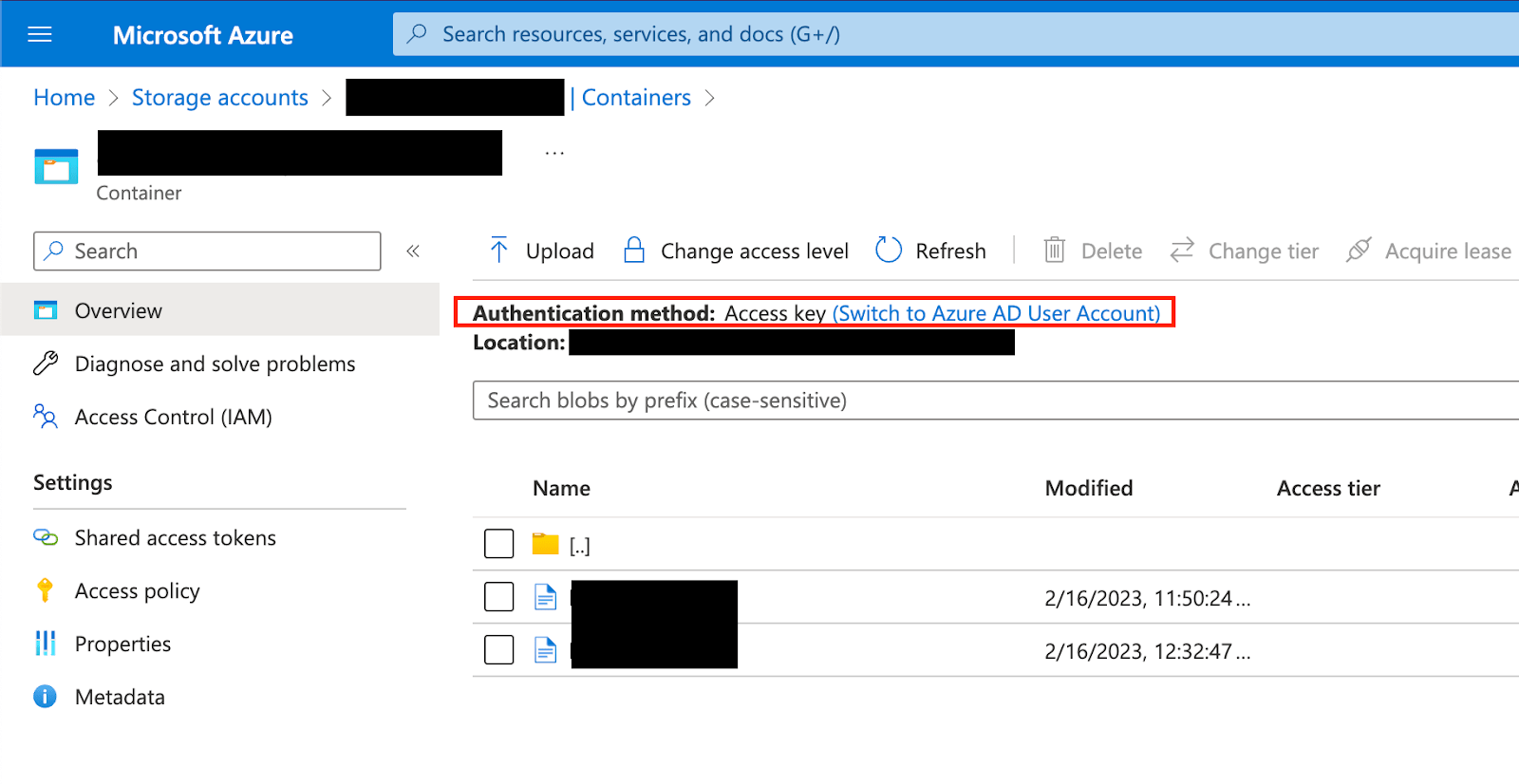The width and height of the screenshot is (1519, 784).
Task: Collapse the left sidebar with double chevron
Action: point(413,252)
